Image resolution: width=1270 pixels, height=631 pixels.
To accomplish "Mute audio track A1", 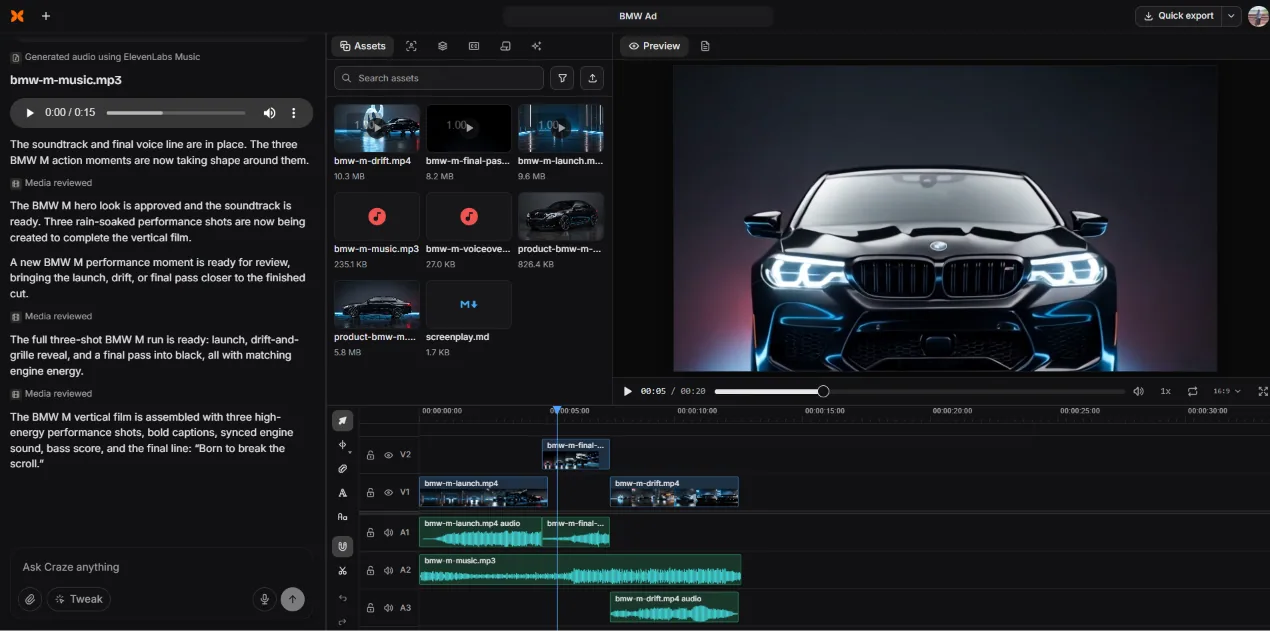I will pos(388,532).
